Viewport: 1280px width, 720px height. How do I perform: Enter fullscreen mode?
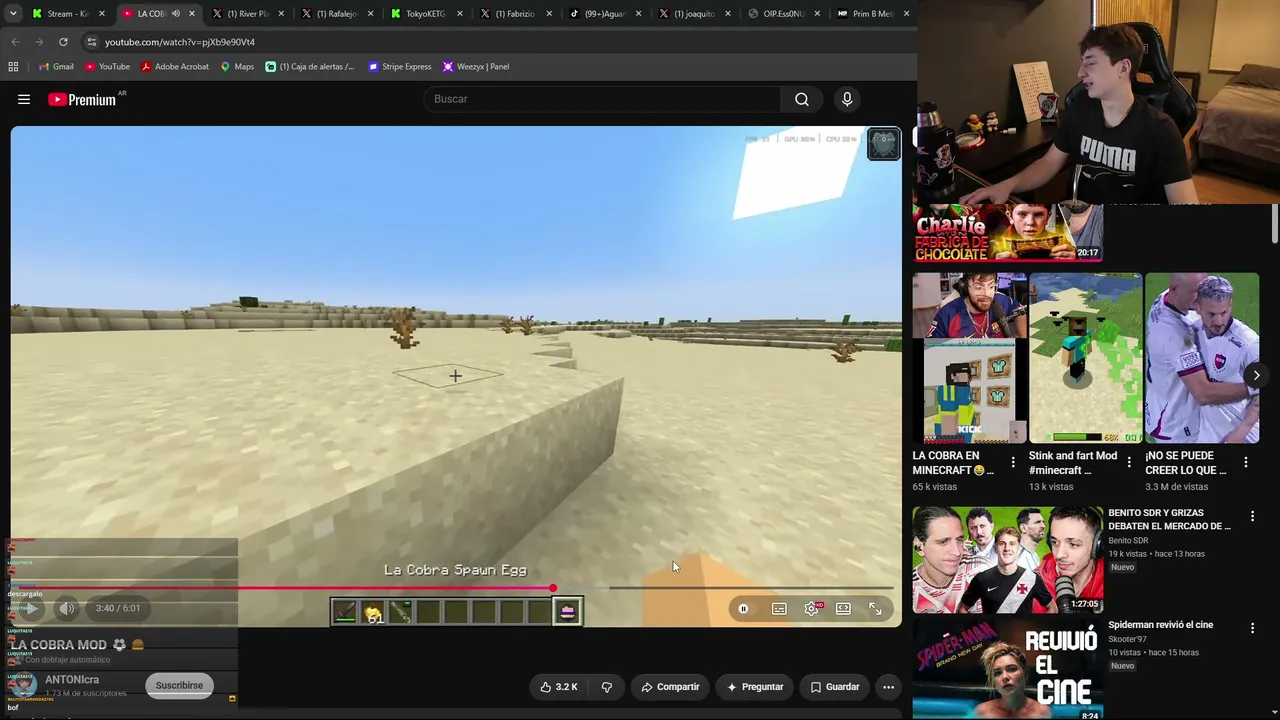coord(875,608)
